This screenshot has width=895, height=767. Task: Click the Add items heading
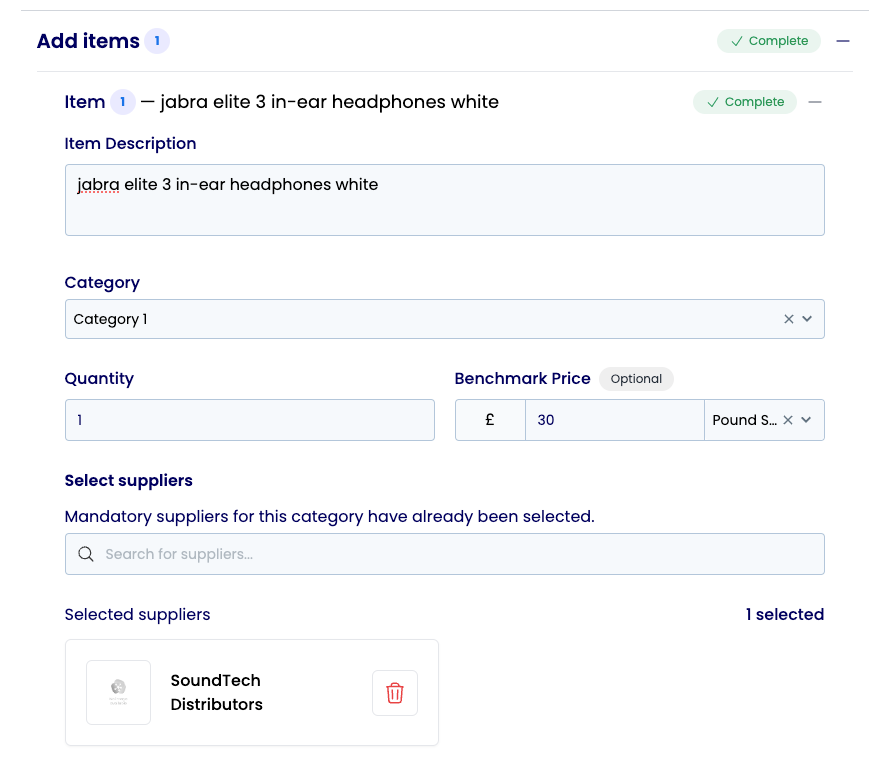point(88,41)
